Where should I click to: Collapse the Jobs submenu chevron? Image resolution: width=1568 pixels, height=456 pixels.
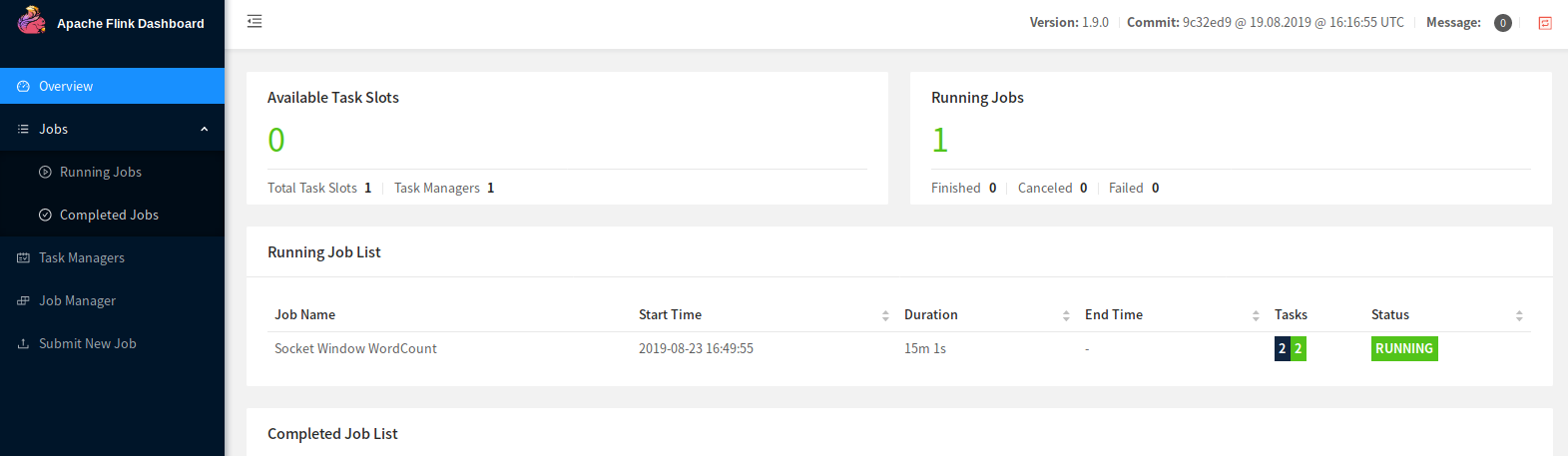[205, 130]
